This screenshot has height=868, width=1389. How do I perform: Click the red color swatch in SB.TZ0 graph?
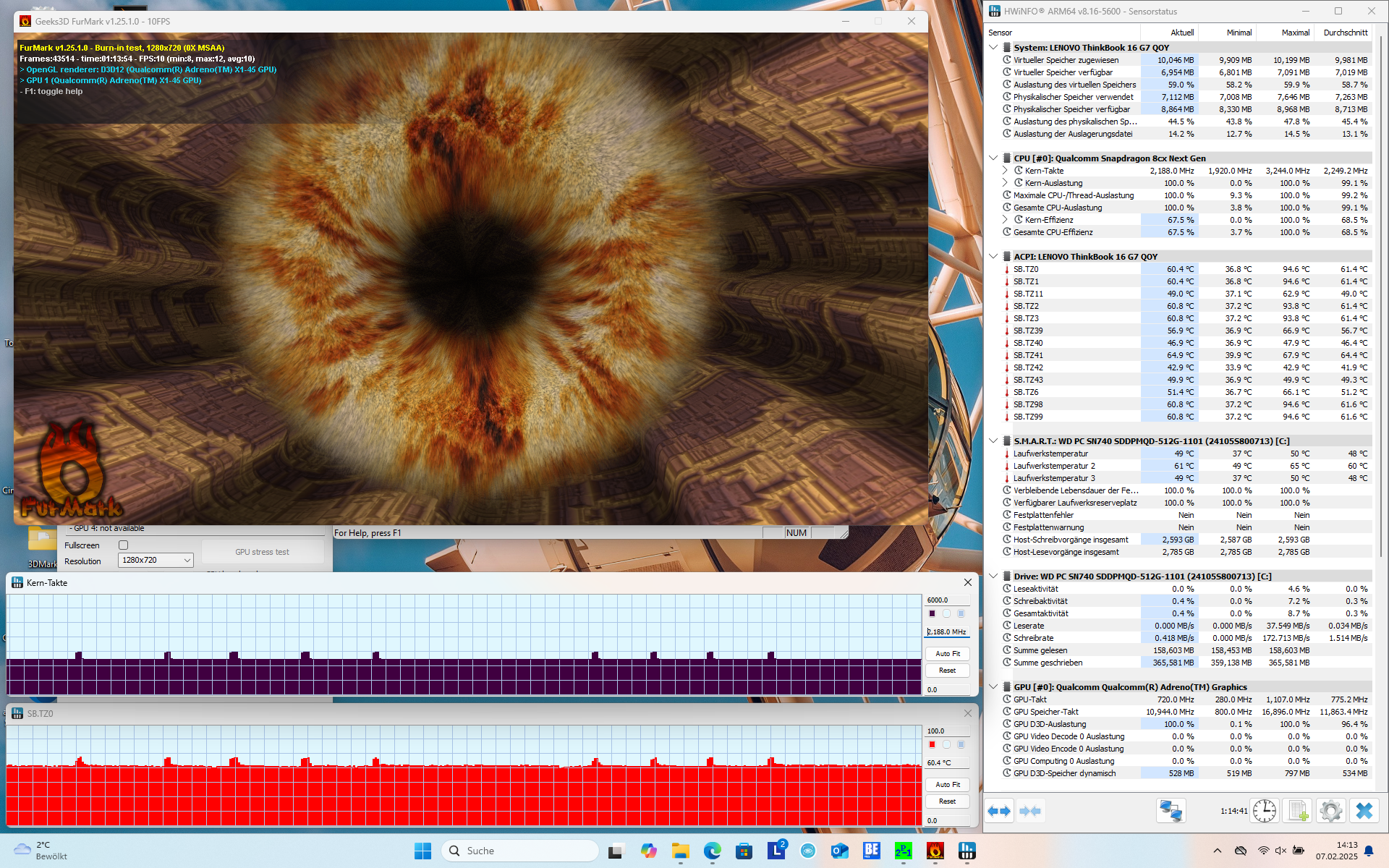coord(932,744)
